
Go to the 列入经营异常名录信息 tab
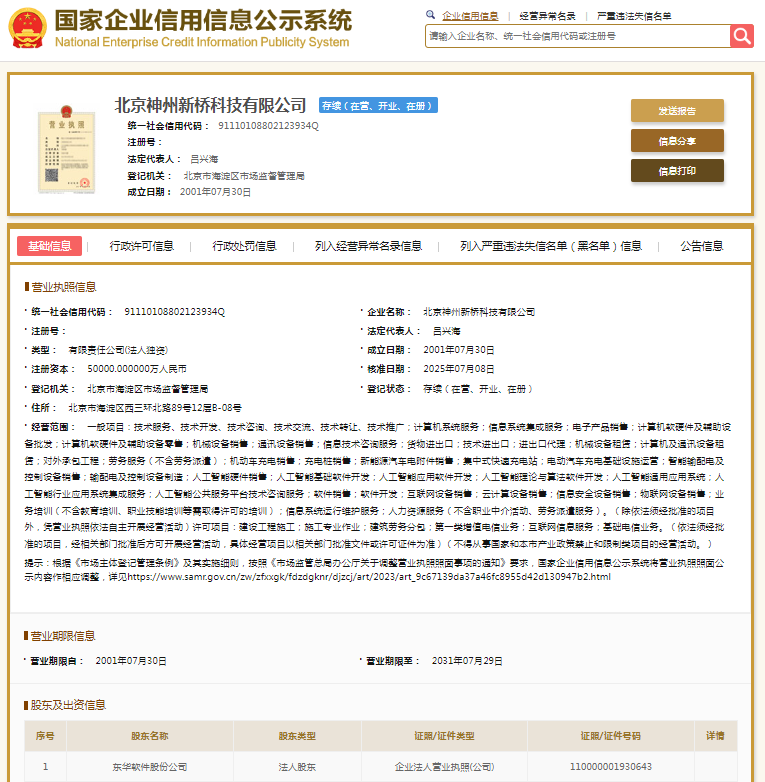[x=368, y=246]
